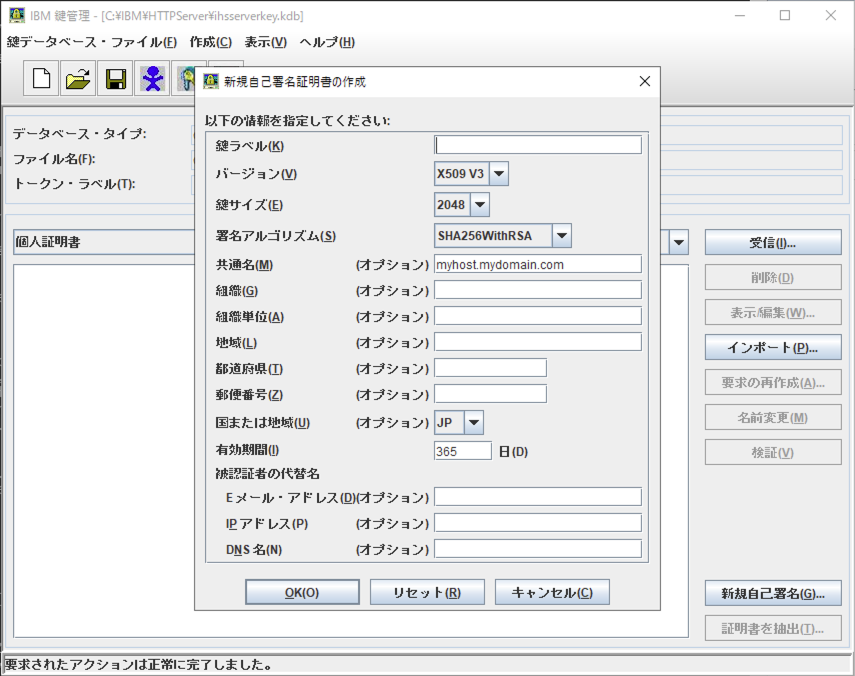Screen dimensions: 855x676
Task: Click the 組織単位(A) input field
Action: click(x=538, y=316)
